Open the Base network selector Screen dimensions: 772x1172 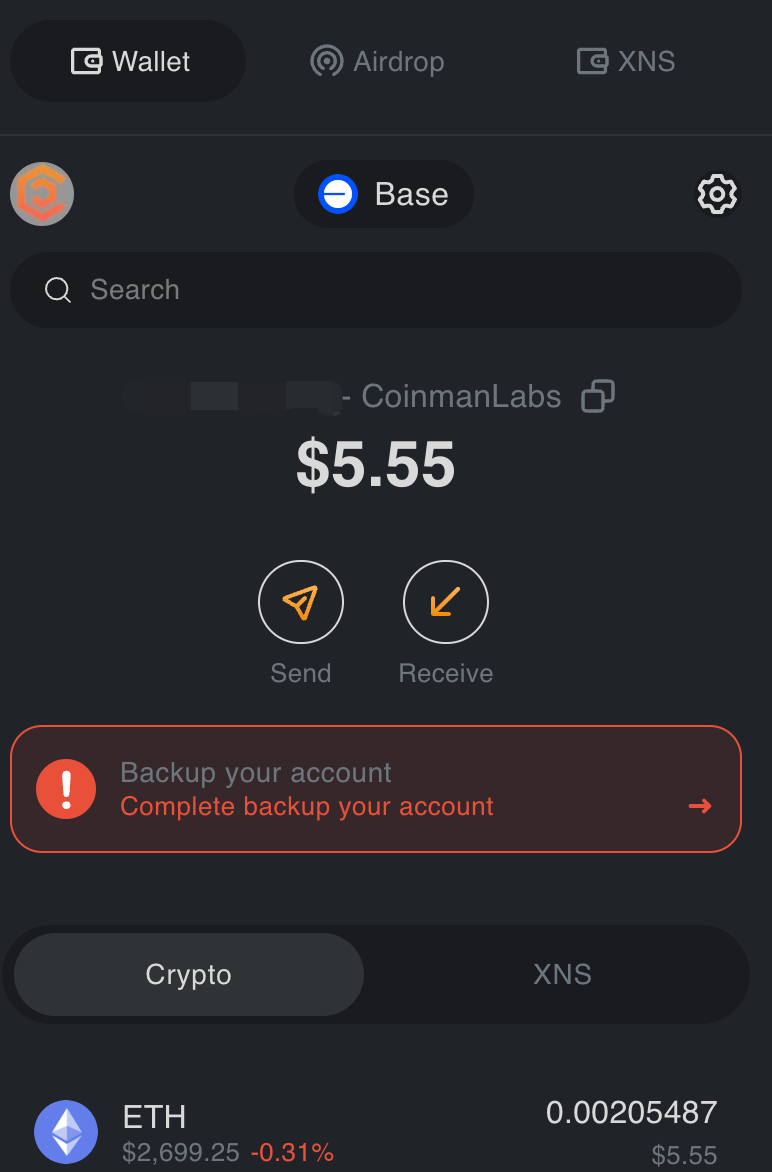point(384,194)
